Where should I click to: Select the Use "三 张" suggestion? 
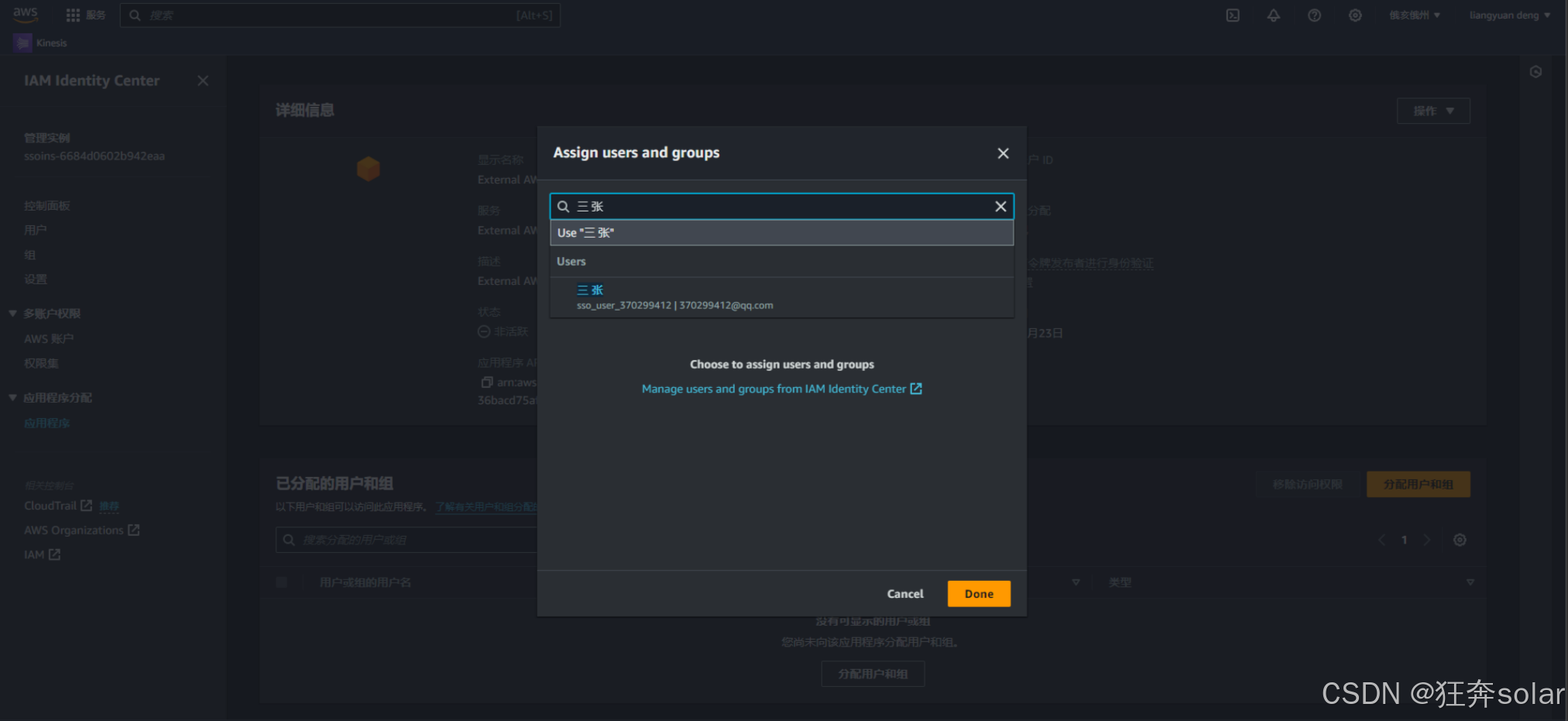click(x=782, y=233)
